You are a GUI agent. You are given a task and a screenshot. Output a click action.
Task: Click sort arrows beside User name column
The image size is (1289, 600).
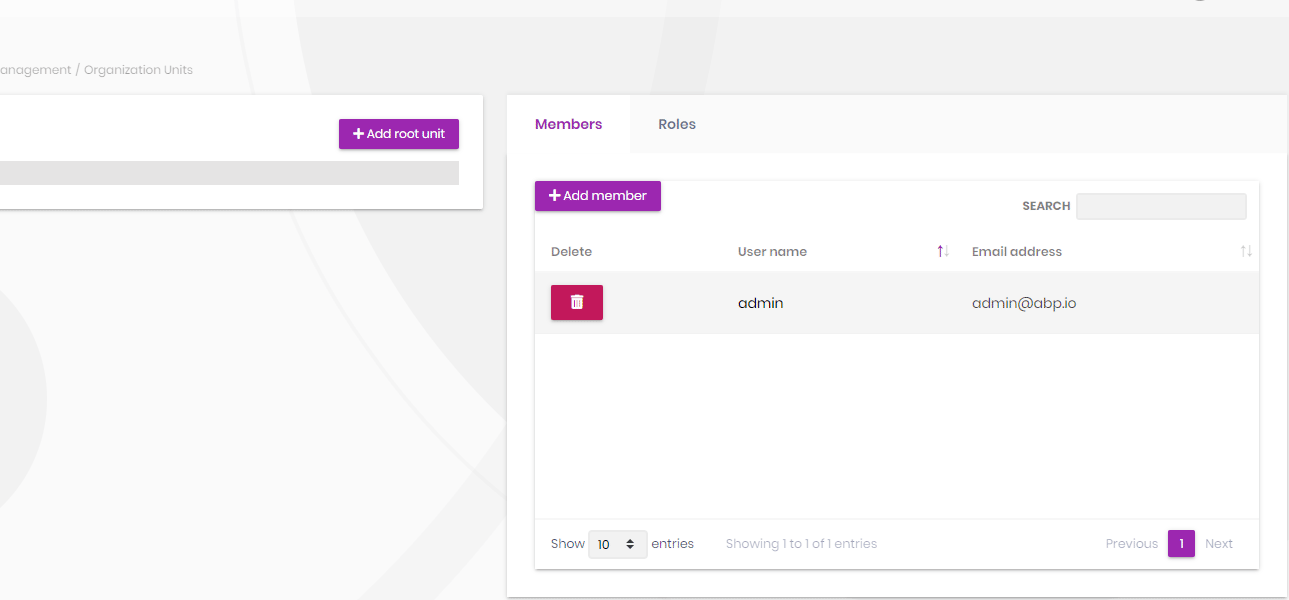point(942,251)
